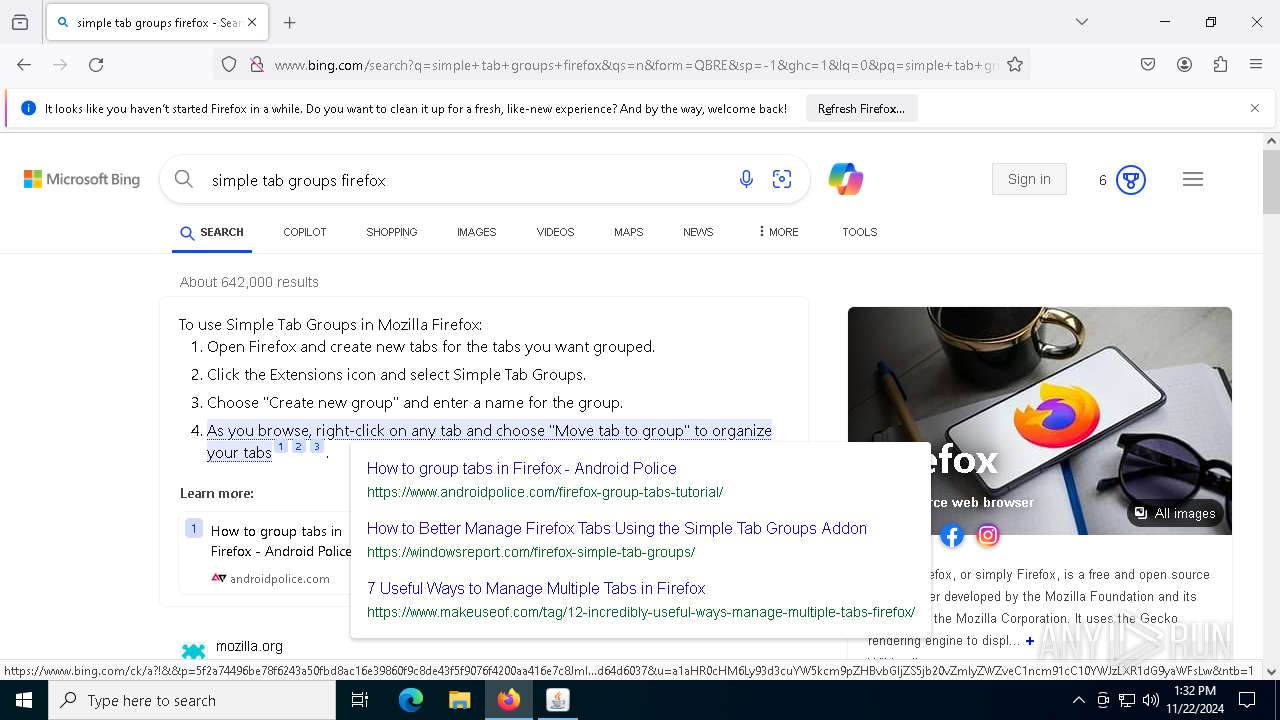
Task: Launch Microsoft Edge from the taskbar
Action: (411, 700)
